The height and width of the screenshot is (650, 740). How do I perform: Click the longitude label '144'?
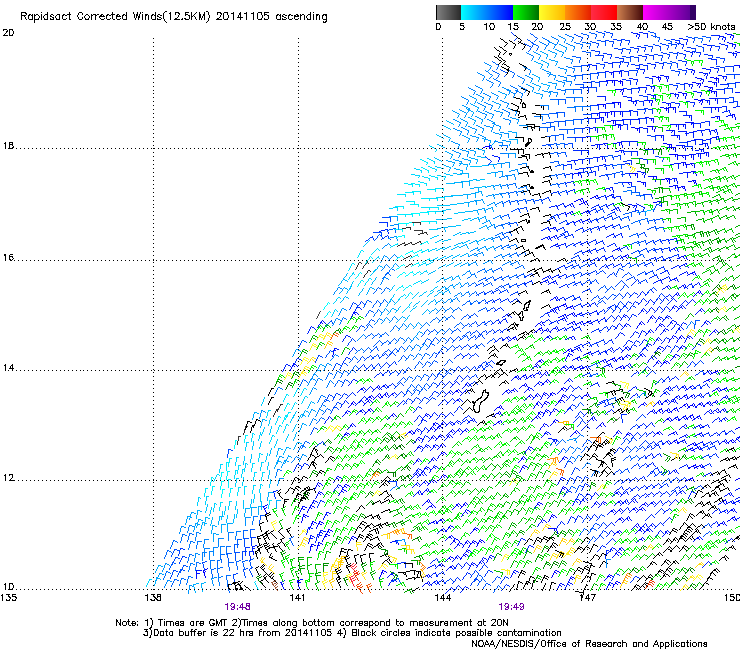(442, 598)
